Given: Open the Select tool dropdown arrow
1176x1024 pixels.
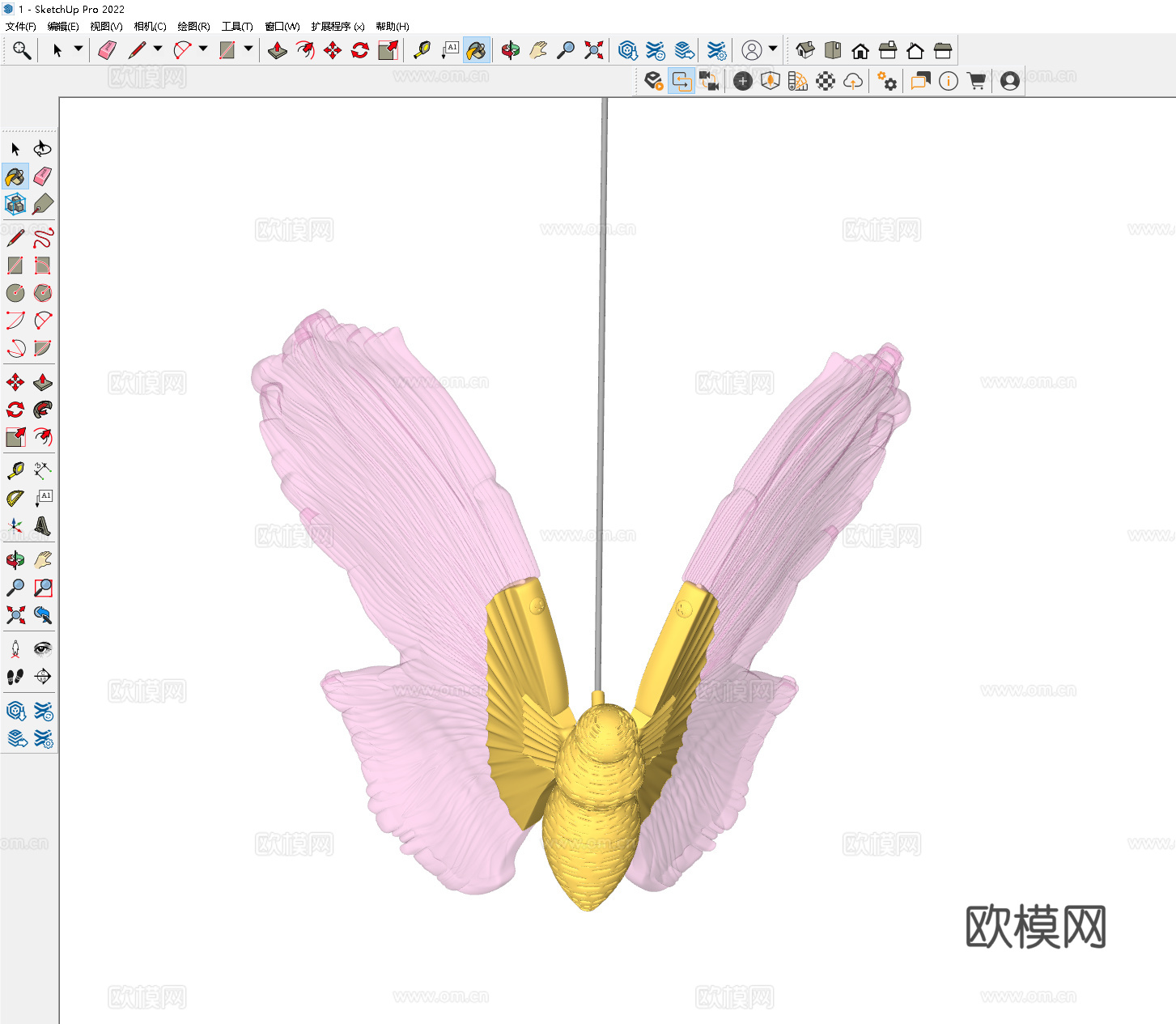Looking at the screenshot, I should 78,49.
